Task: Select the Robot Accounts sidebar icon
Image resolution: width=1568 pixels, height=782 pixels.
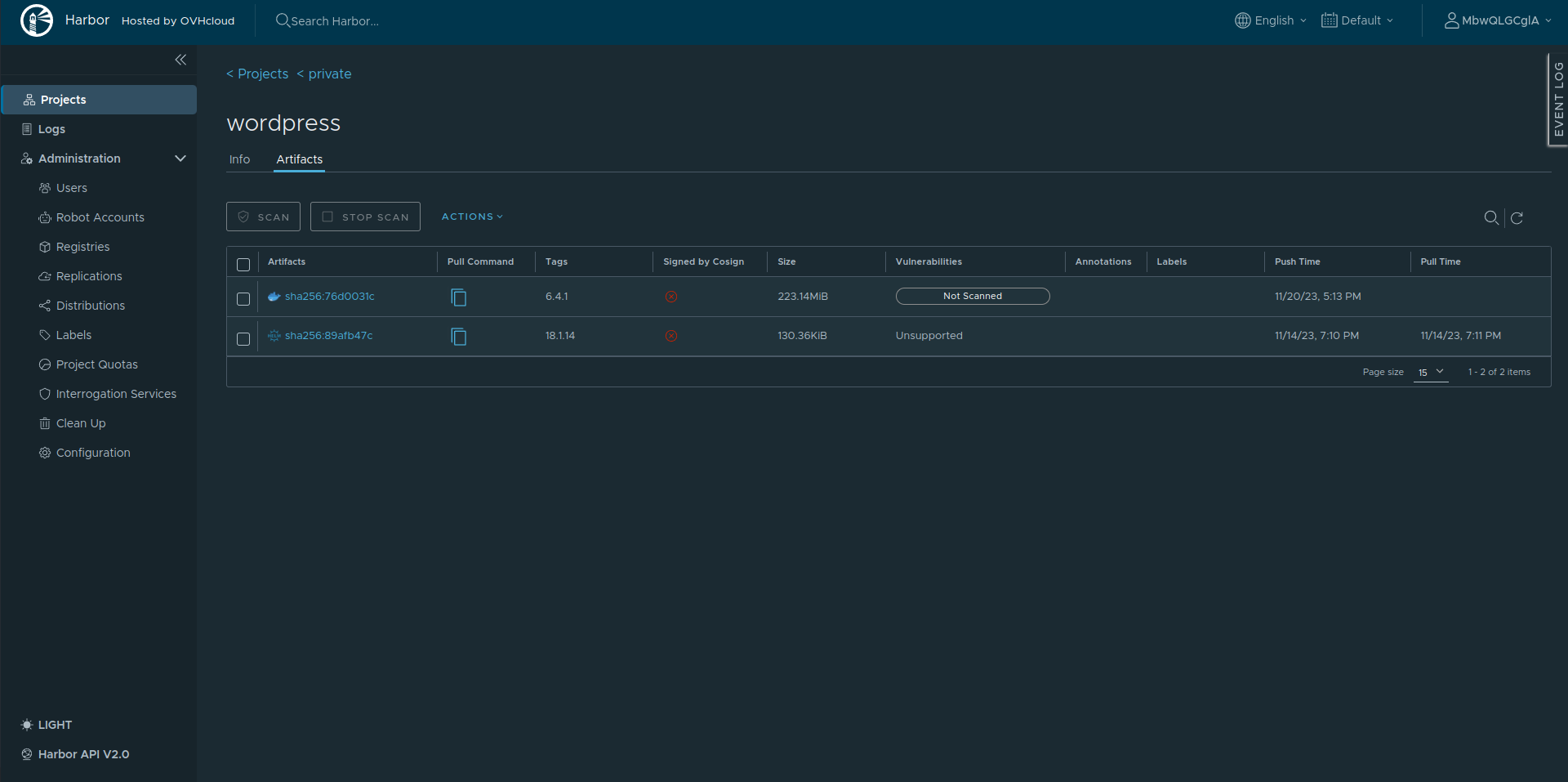Action: point(45,217)
